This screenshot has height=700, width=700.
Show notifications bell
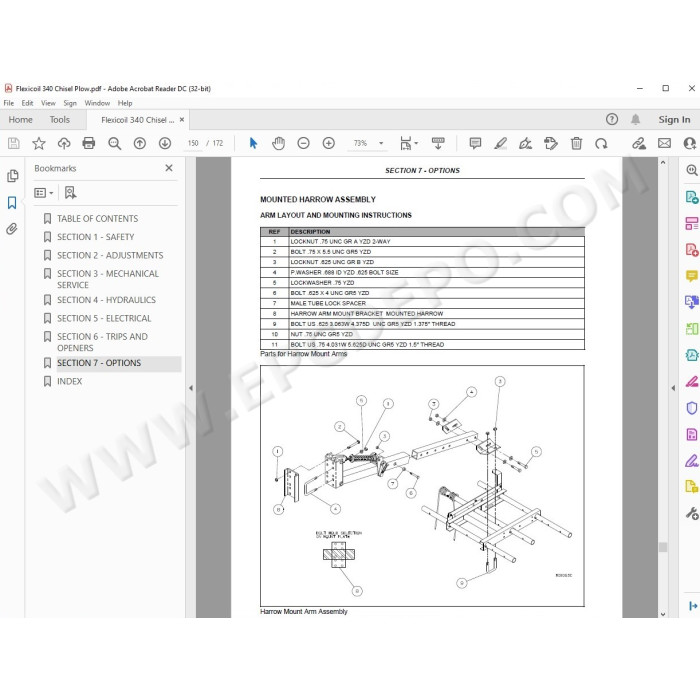[635, 119]
